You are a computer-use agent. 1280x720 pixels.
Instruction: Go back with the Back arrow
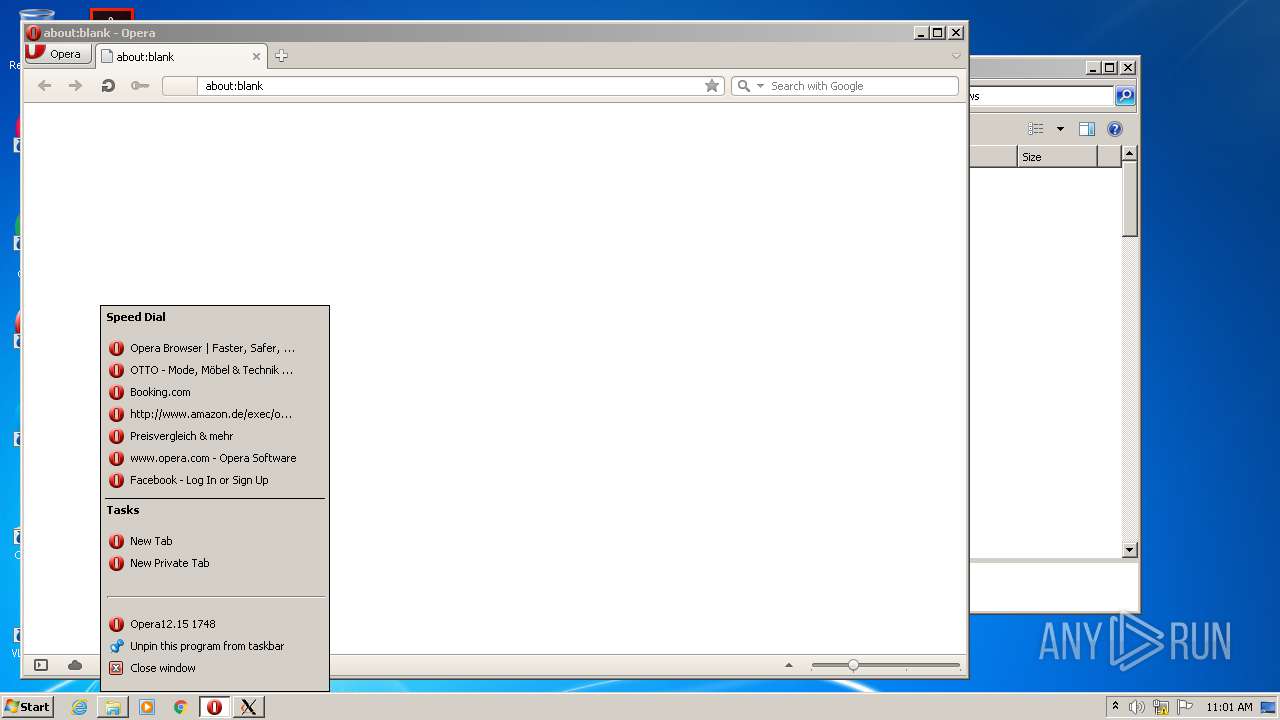pos(44,86)
